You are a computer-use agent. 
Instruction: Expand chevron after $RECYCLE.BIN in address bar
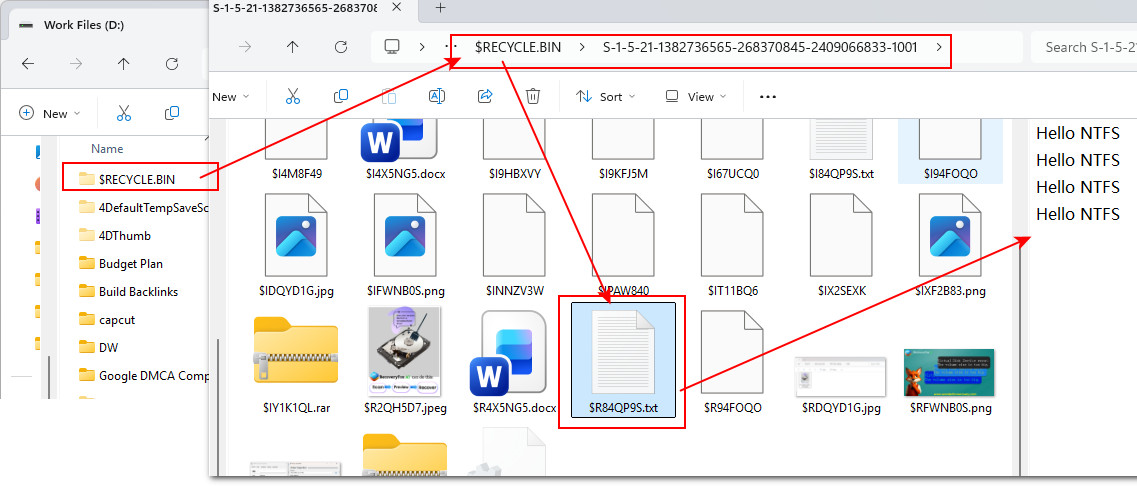point(582,47)
